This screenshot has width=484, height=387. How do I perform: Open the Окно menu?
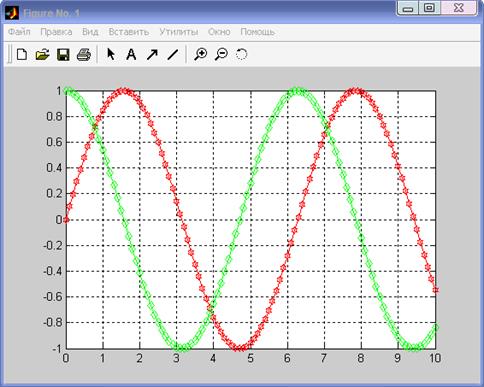pos(219,32)
